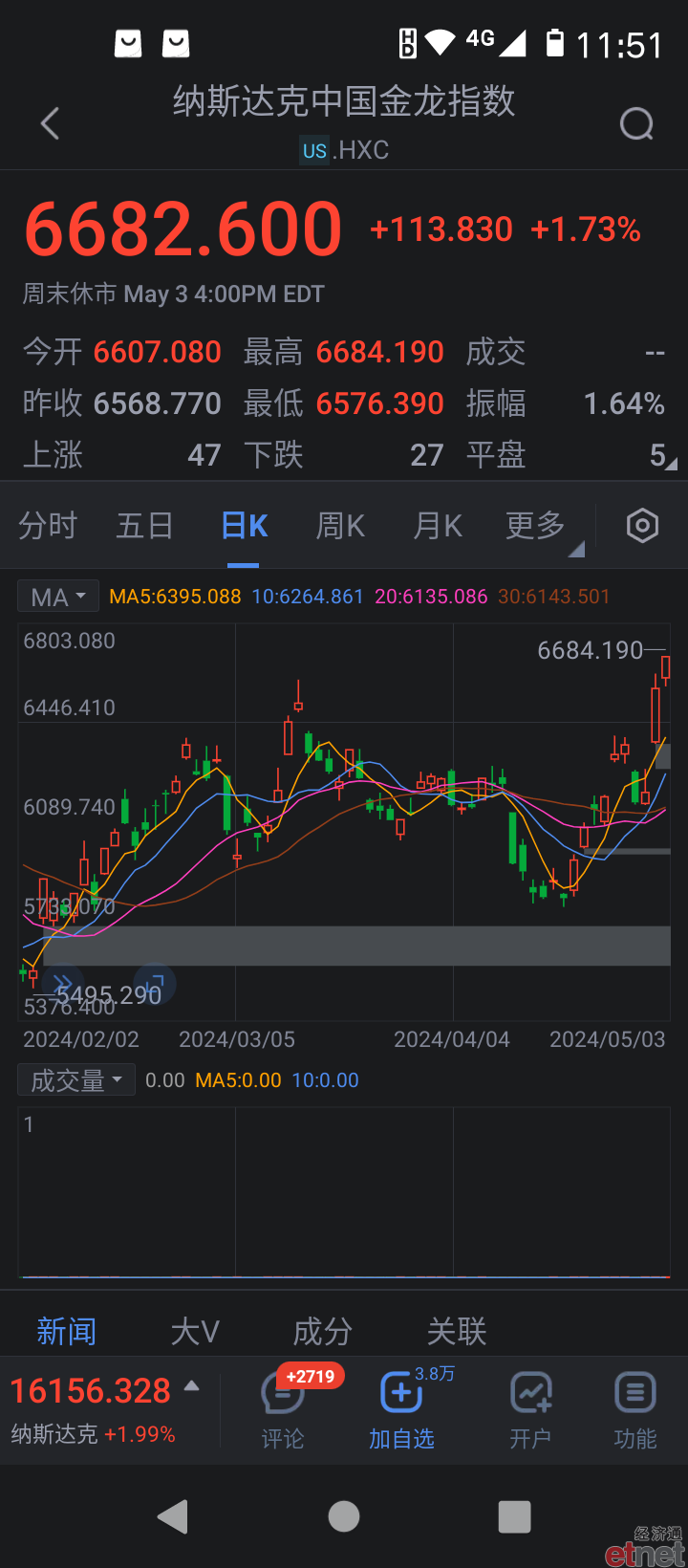Expand the Nasdaq index ticker arrow

192,1385
